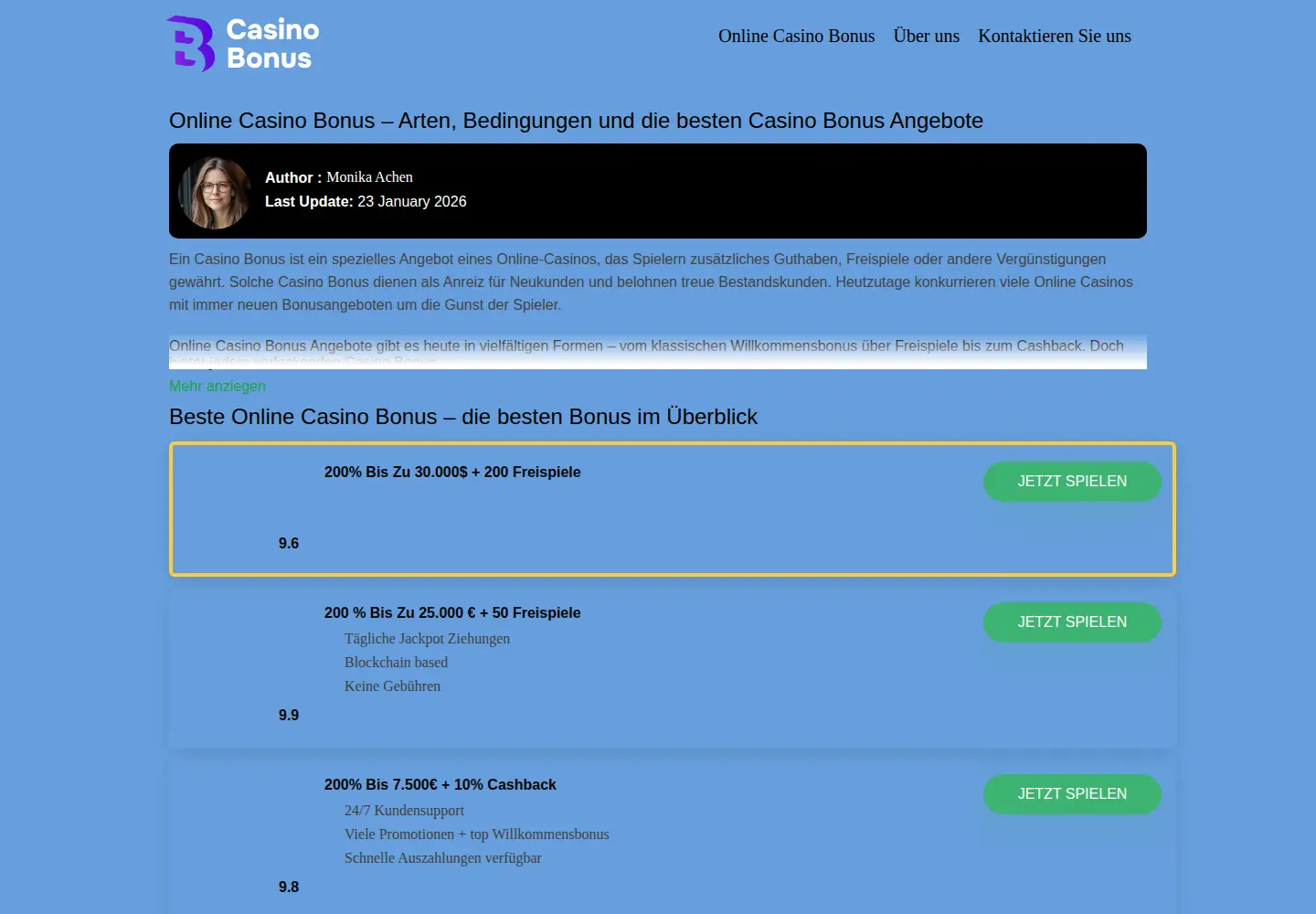Select the 200% Bis Zu 30.000$ + 200 Freispiele title
Viewport: 1316px width, 914px height.
coord(452,472)
